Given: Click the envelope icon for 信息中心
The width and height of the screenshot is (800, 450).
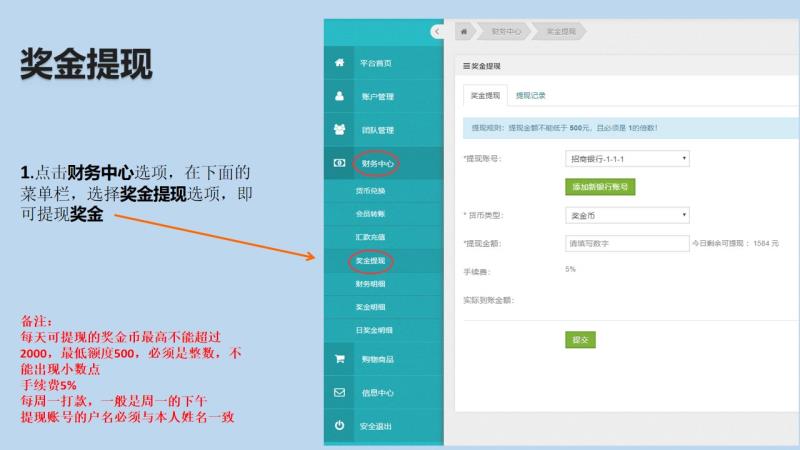Looking at the screenshot, I should [x=339, y=392].
